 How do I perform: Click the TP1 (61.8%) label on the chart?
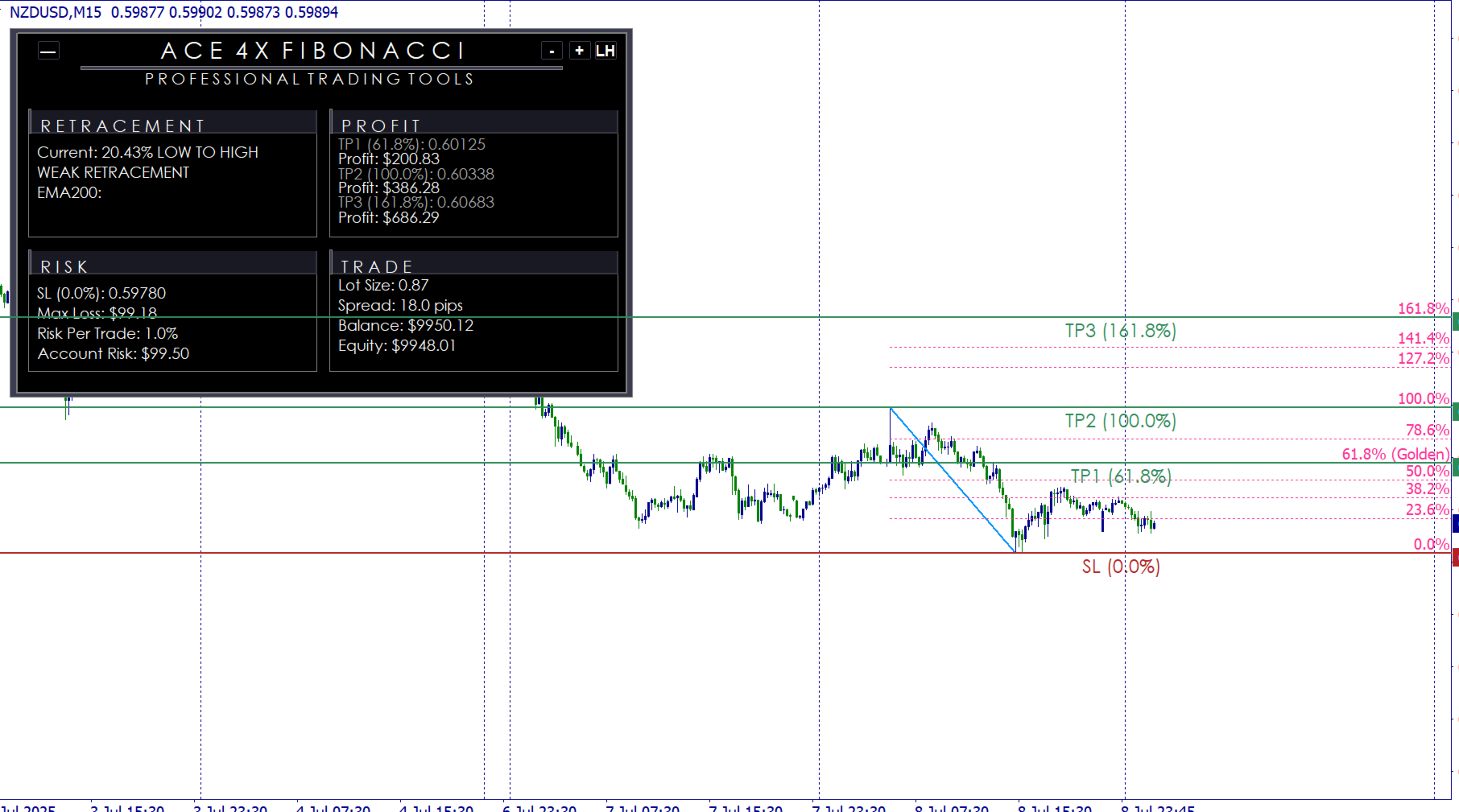point(1120,476)
